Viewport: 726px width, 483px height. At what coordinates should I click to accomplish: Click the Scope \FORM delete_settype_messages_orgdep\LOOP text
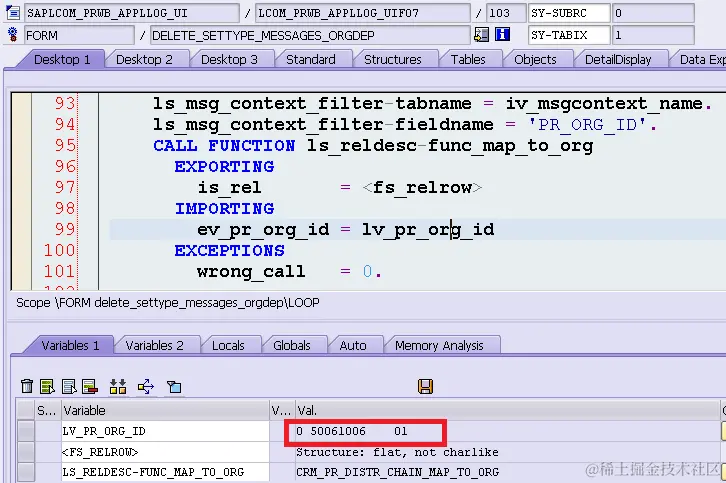click(x=168, y=302)
